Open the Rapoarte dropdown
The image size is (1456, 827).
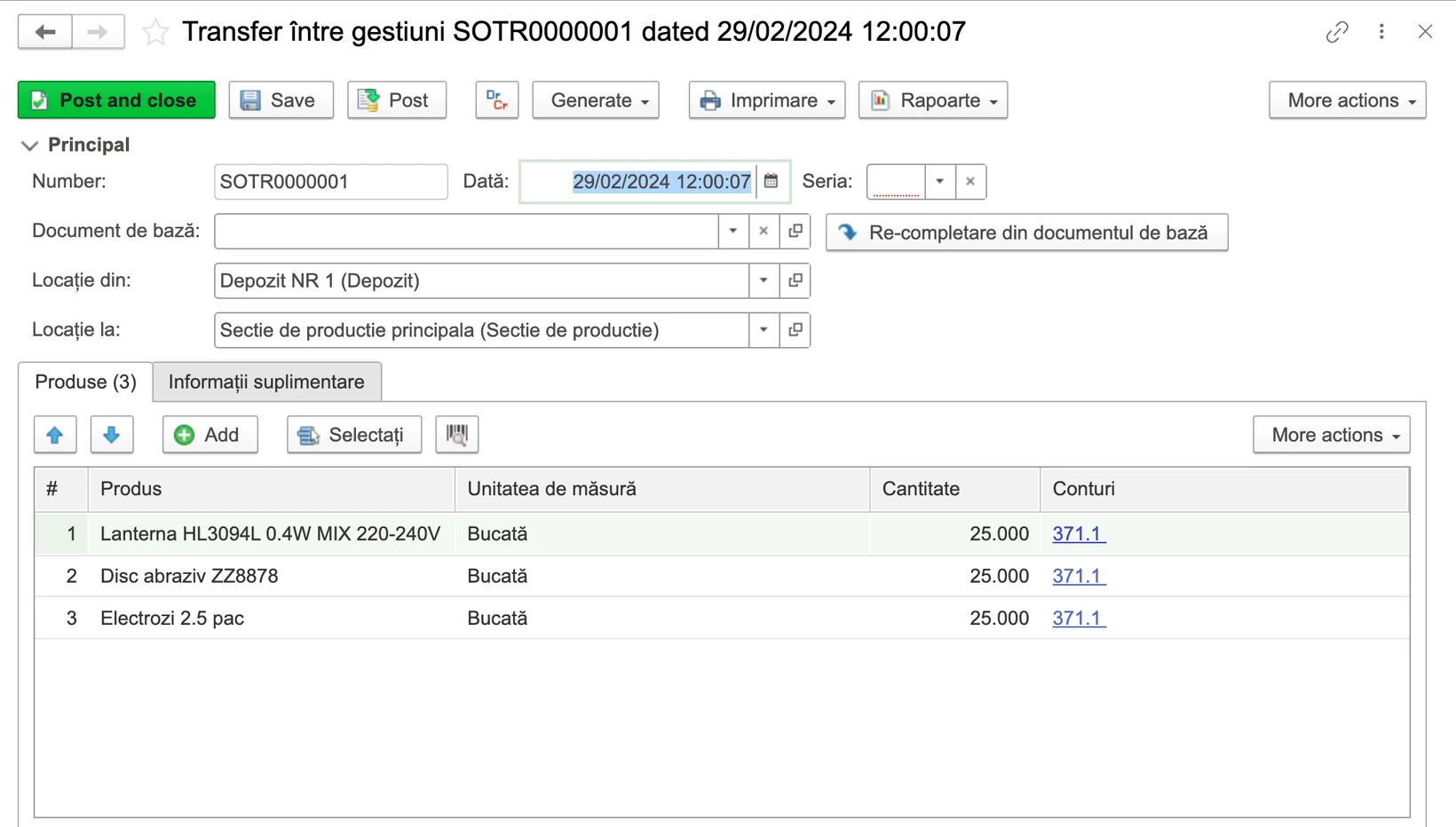tap(933, 100)
